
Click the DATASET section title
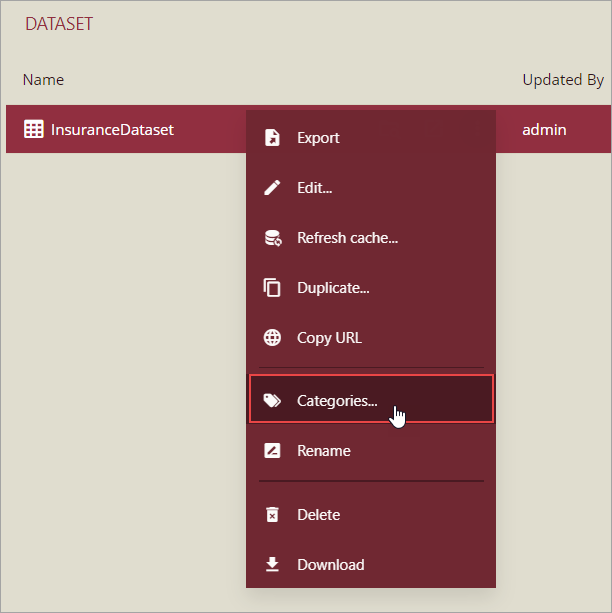pos(59,24)
